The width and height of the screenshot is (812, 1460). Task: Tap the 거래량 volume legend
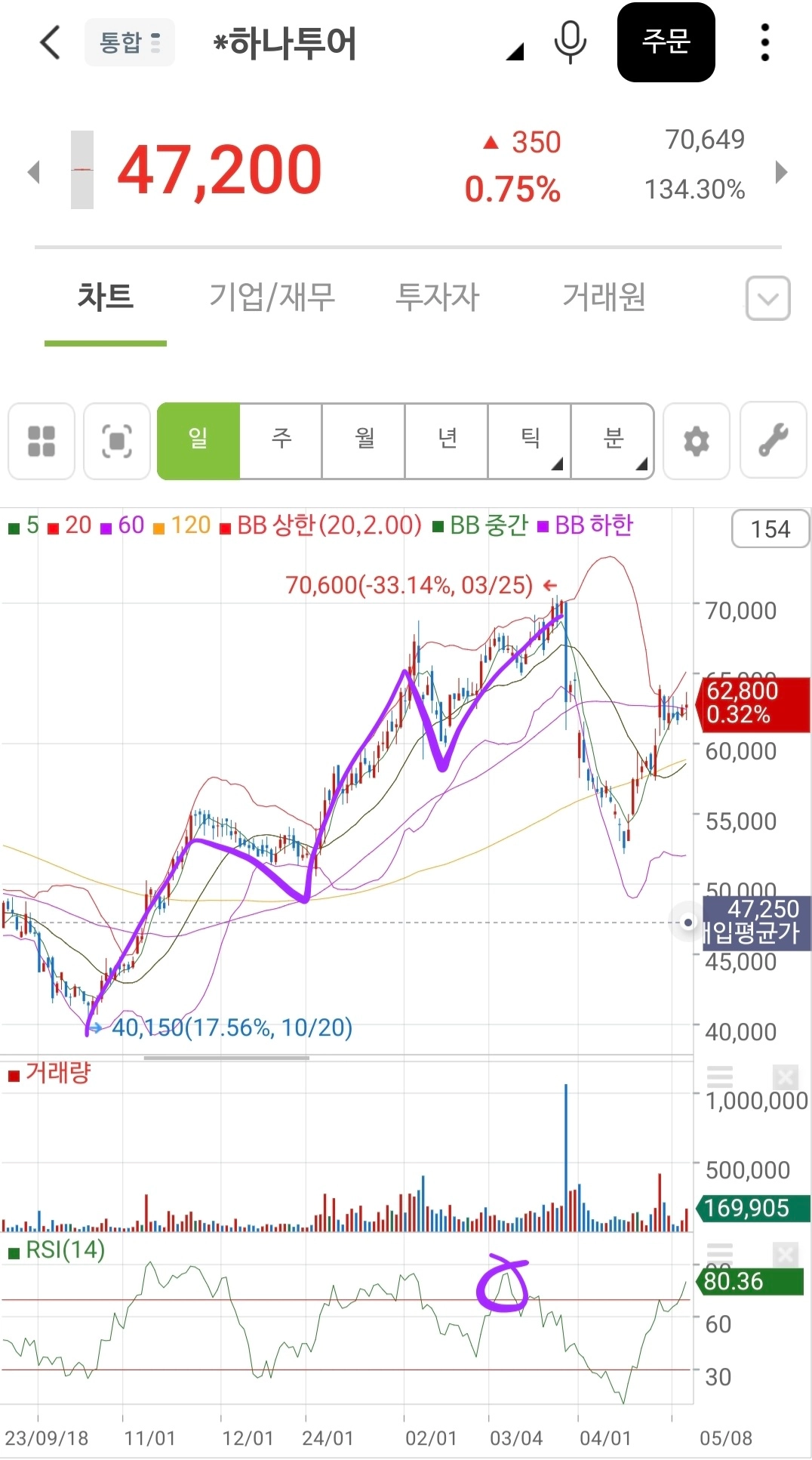(x=50, y=1073)
